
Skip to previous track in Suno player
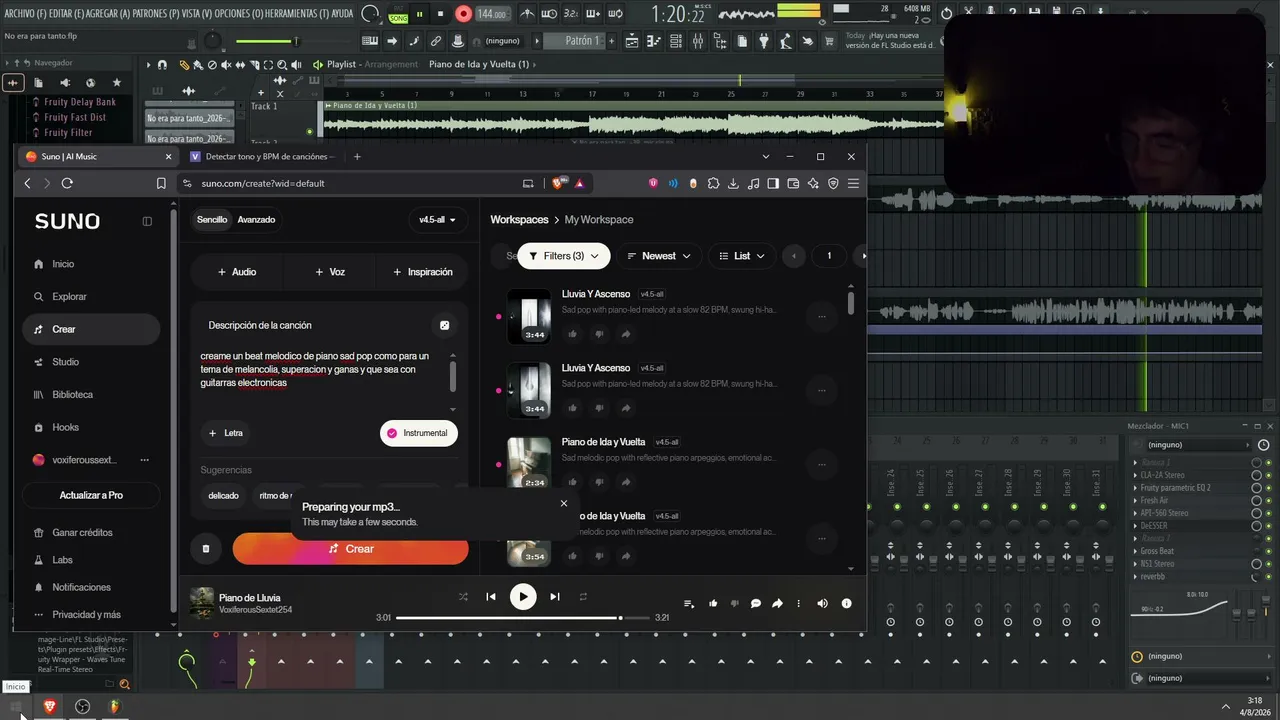(x=491, y=597)
